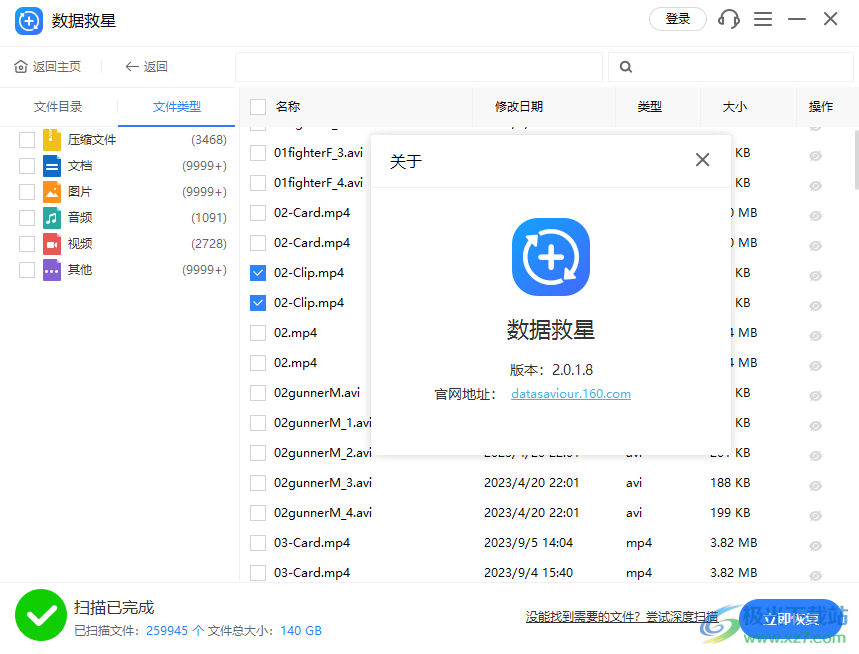The width and height of the screenshot is (859, 654).
Task: Open the customer service headset icon
Action: (x=728, y=20)
